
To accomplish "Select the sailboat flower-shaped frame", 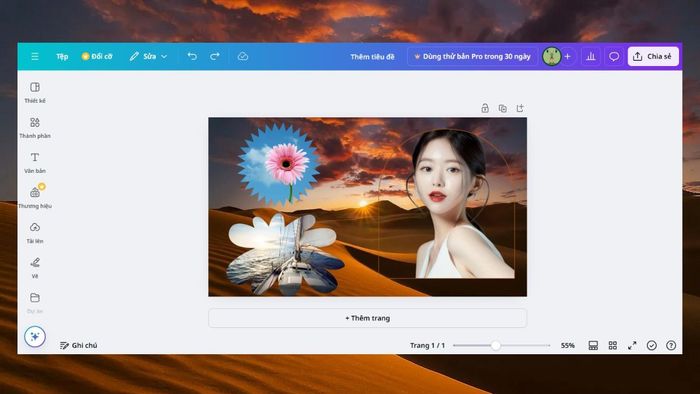I will [285, 253].
